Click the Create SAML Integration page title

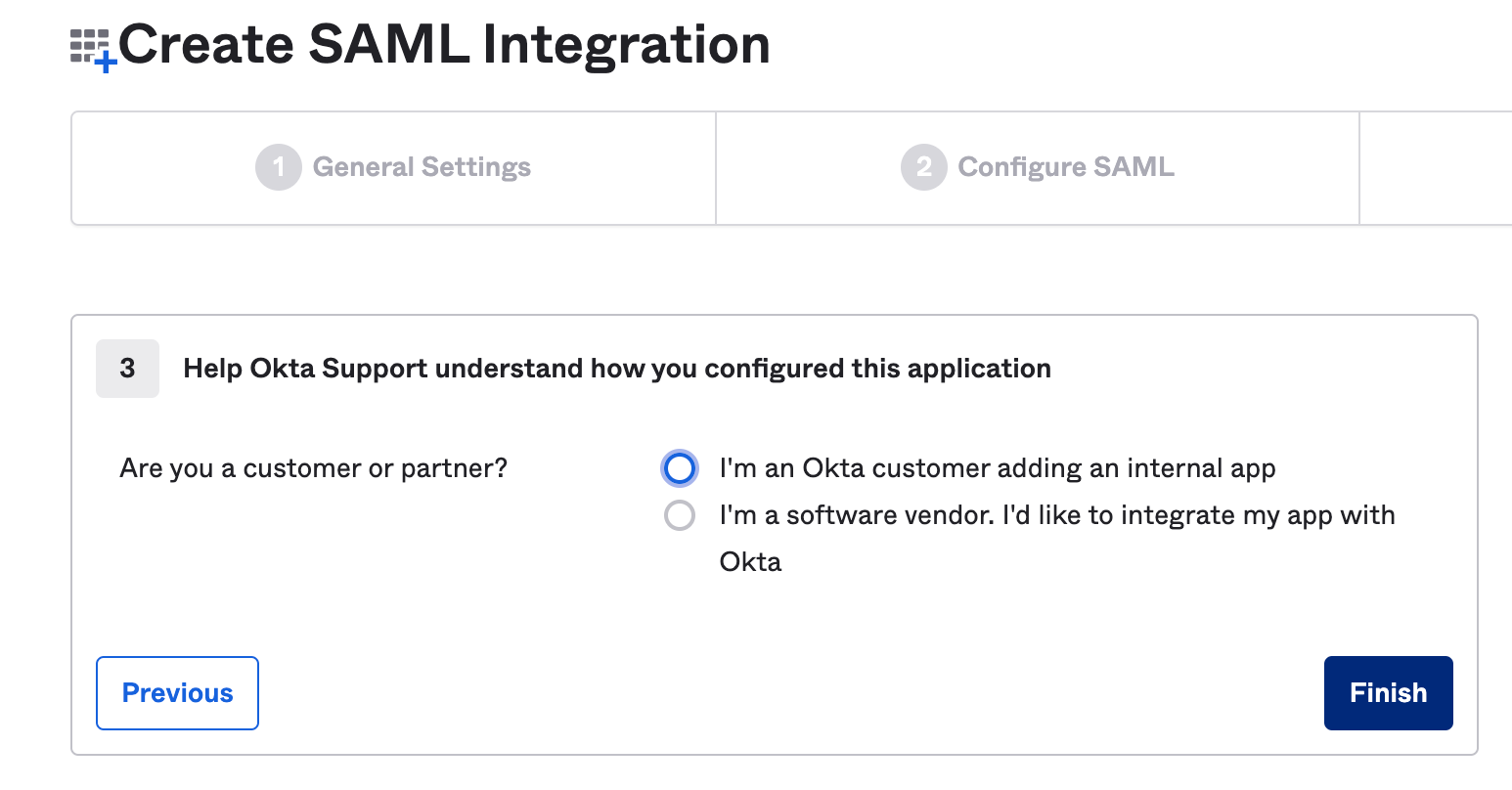[x=444, y=45]
